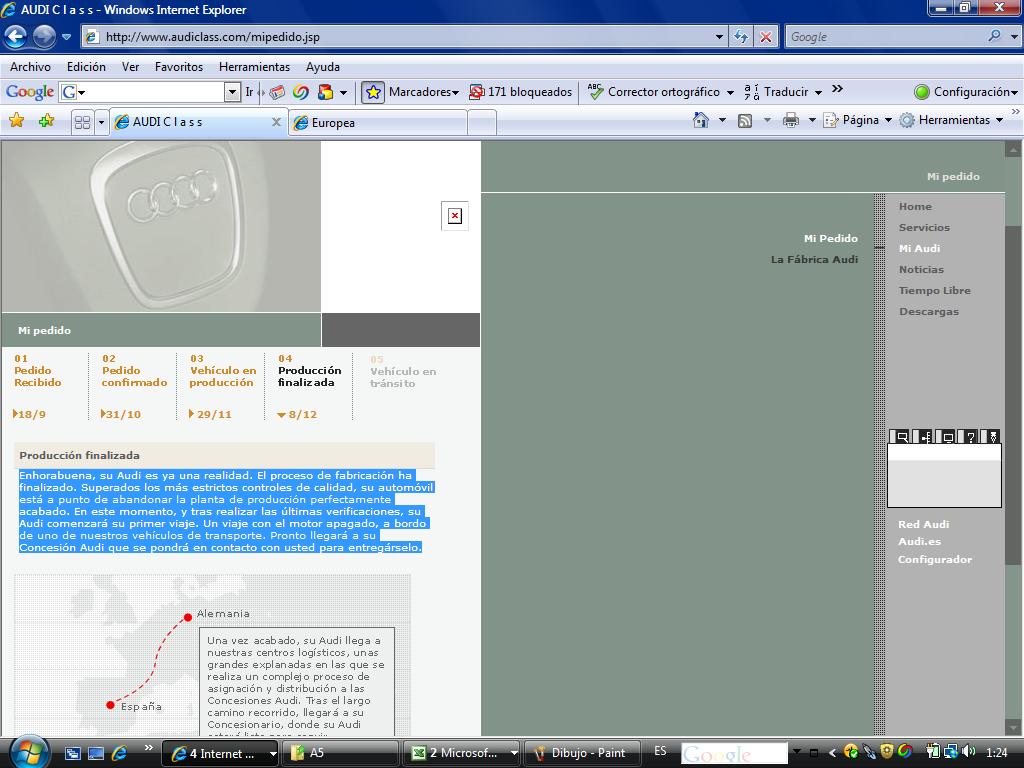Open the La Fábrica Audi link
This screenshot has height=768, width=1024.
(x=814, y=259)
